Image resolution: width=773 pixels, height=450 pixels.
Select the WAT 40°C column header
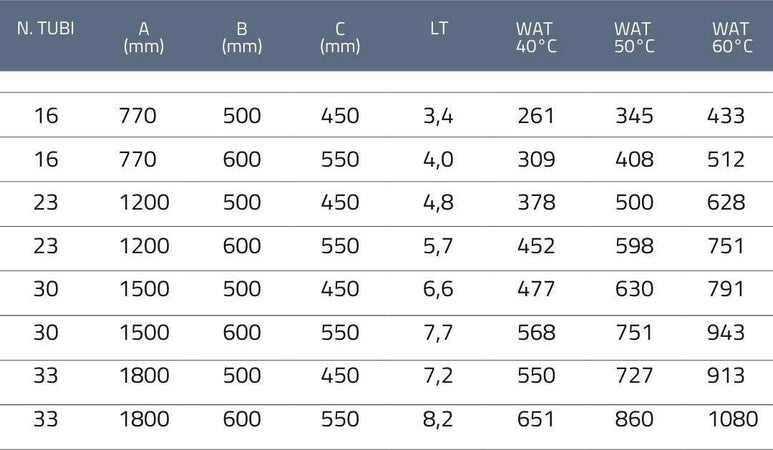coord(536,37)
